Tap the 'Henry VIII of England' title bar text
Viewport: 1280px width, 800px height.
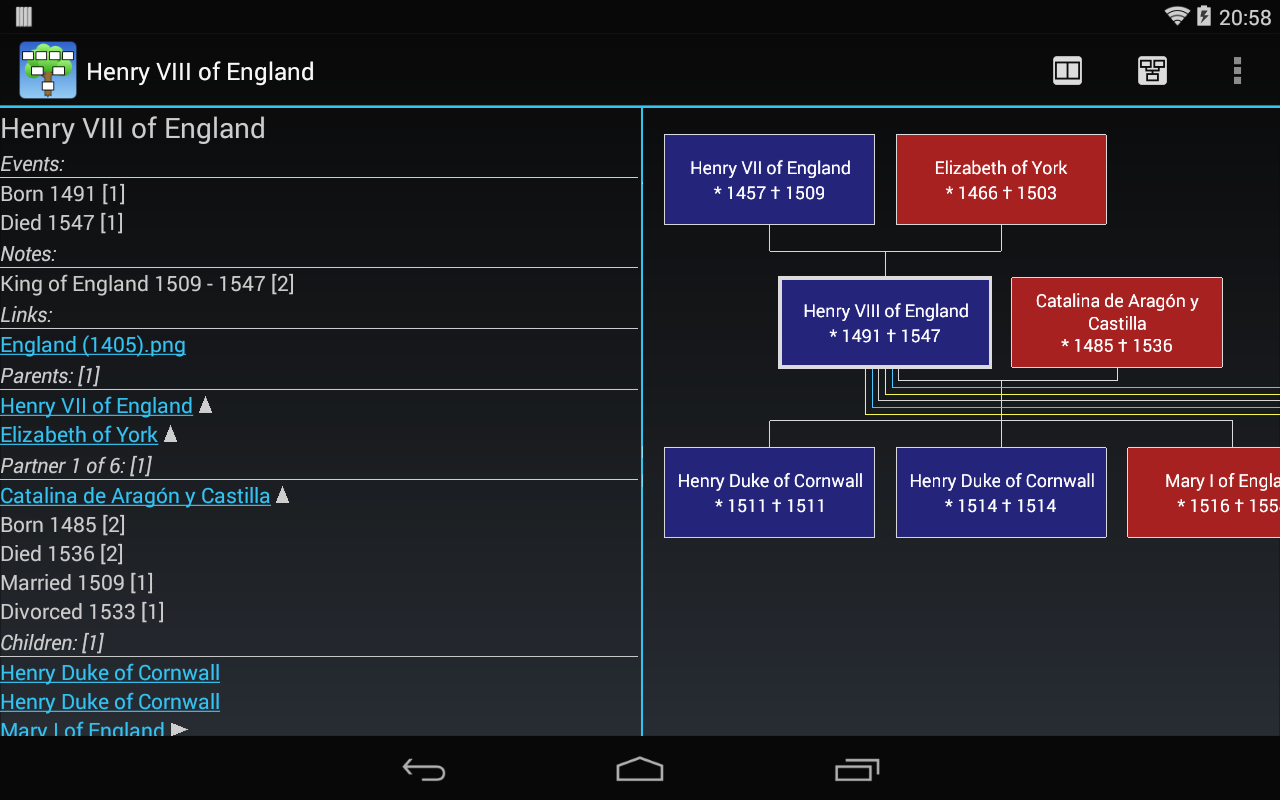point(200,72)
